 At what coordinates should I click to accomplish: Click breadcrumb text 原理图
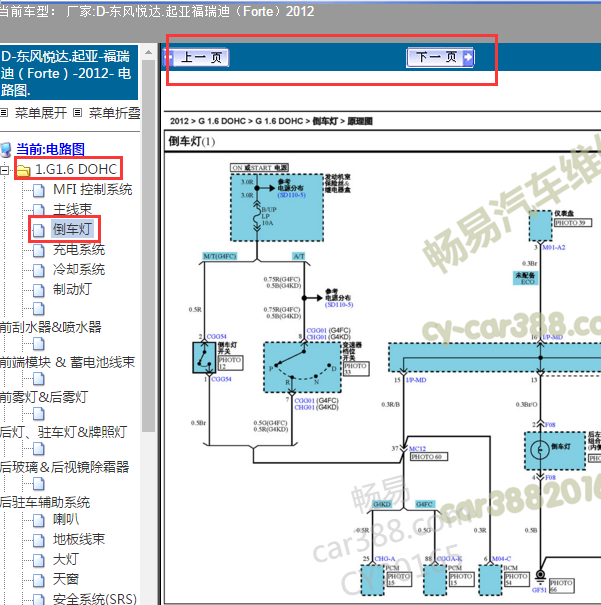pos(360,122)
